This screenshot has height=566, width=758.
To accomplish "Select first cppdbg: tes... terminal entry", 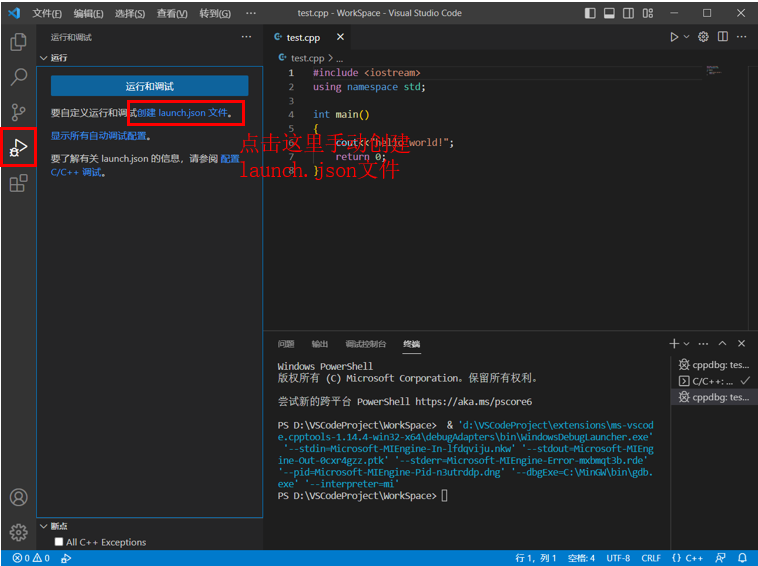I will click(714, 364).
